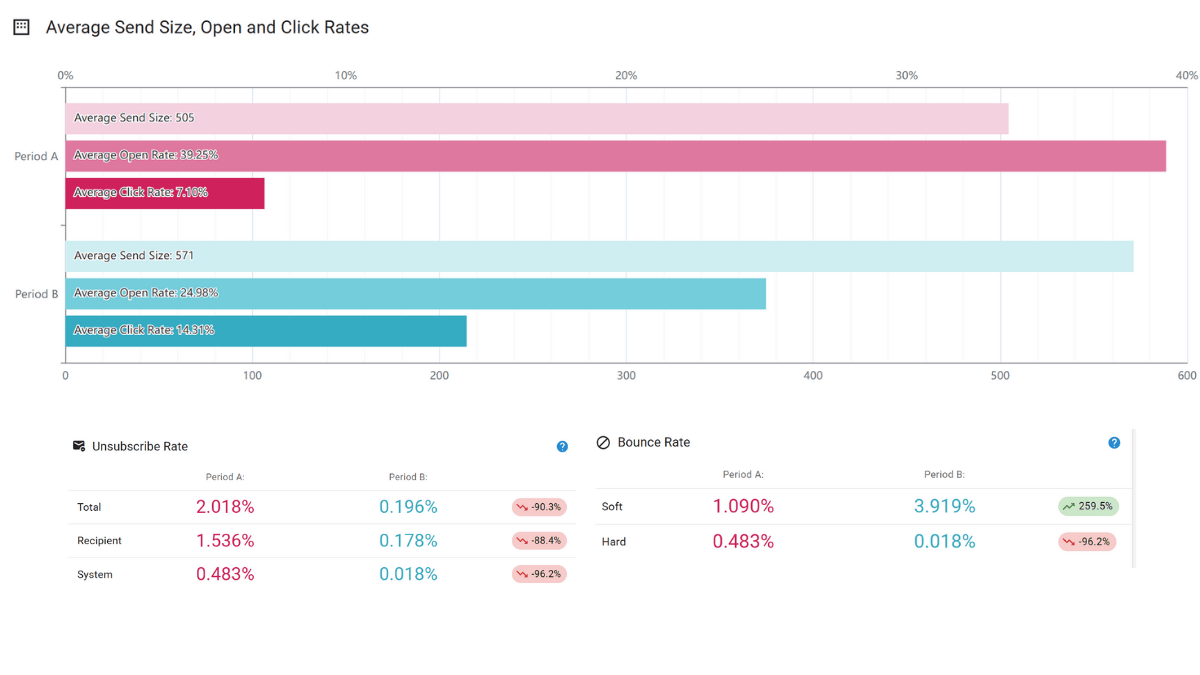Image resolution: width=1200 pixels, height=675 pixels.
Task: Click the Unsubscribe Rate envelope icon
Action: pos(79,446)
